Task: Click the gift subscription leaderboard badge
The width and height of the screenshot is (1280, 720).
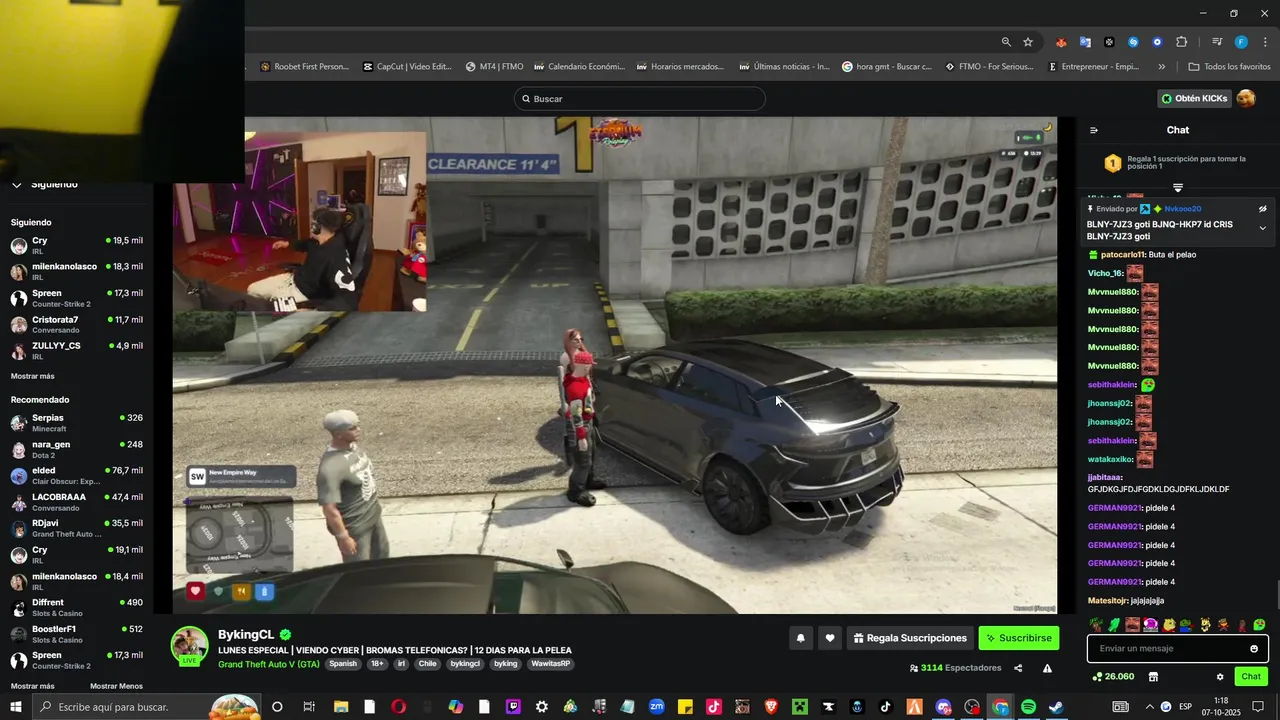Action: click(x=1112, y=163)
